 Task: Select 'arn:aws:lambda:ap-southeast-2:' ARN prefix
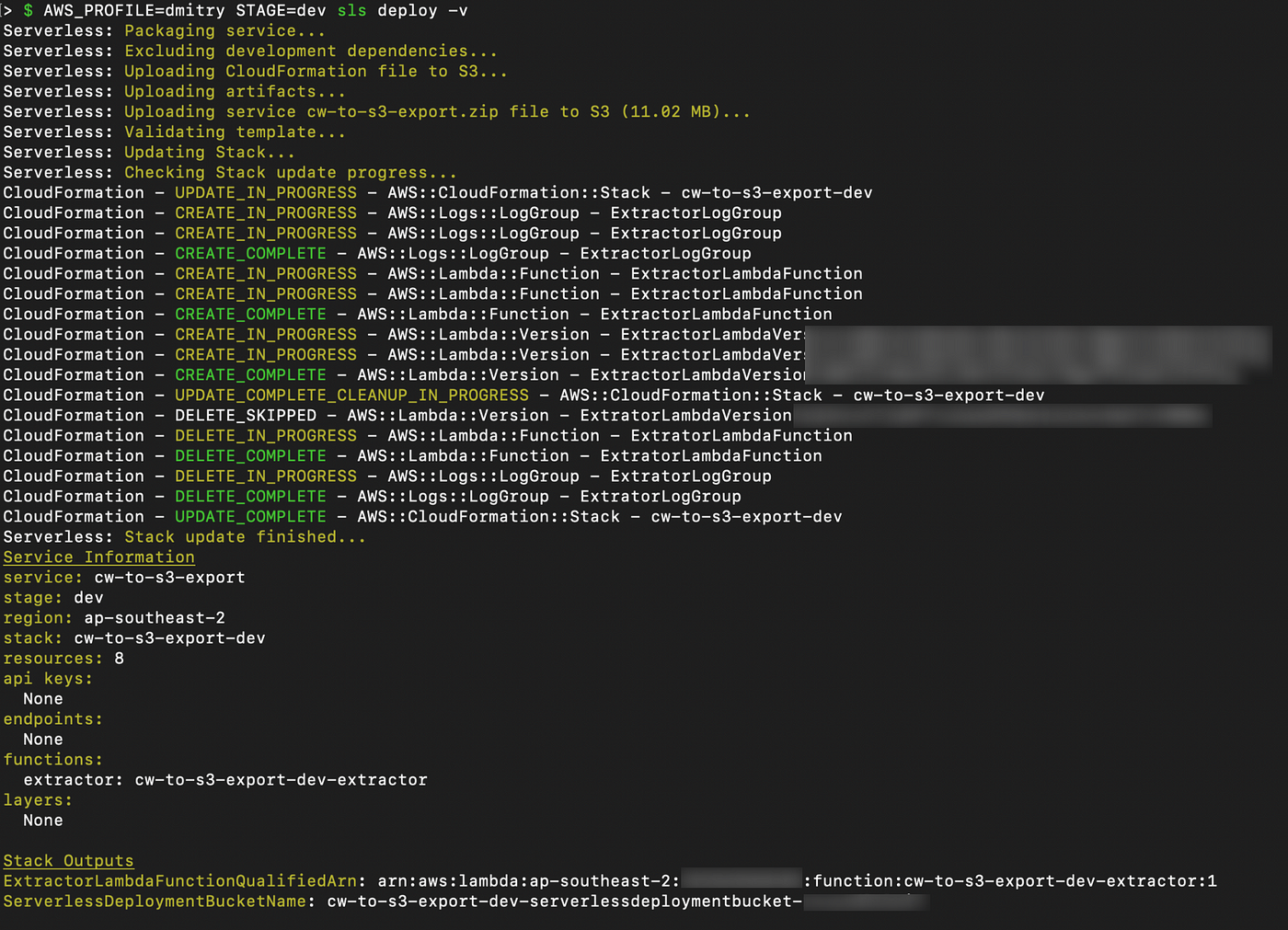[529, 881]
